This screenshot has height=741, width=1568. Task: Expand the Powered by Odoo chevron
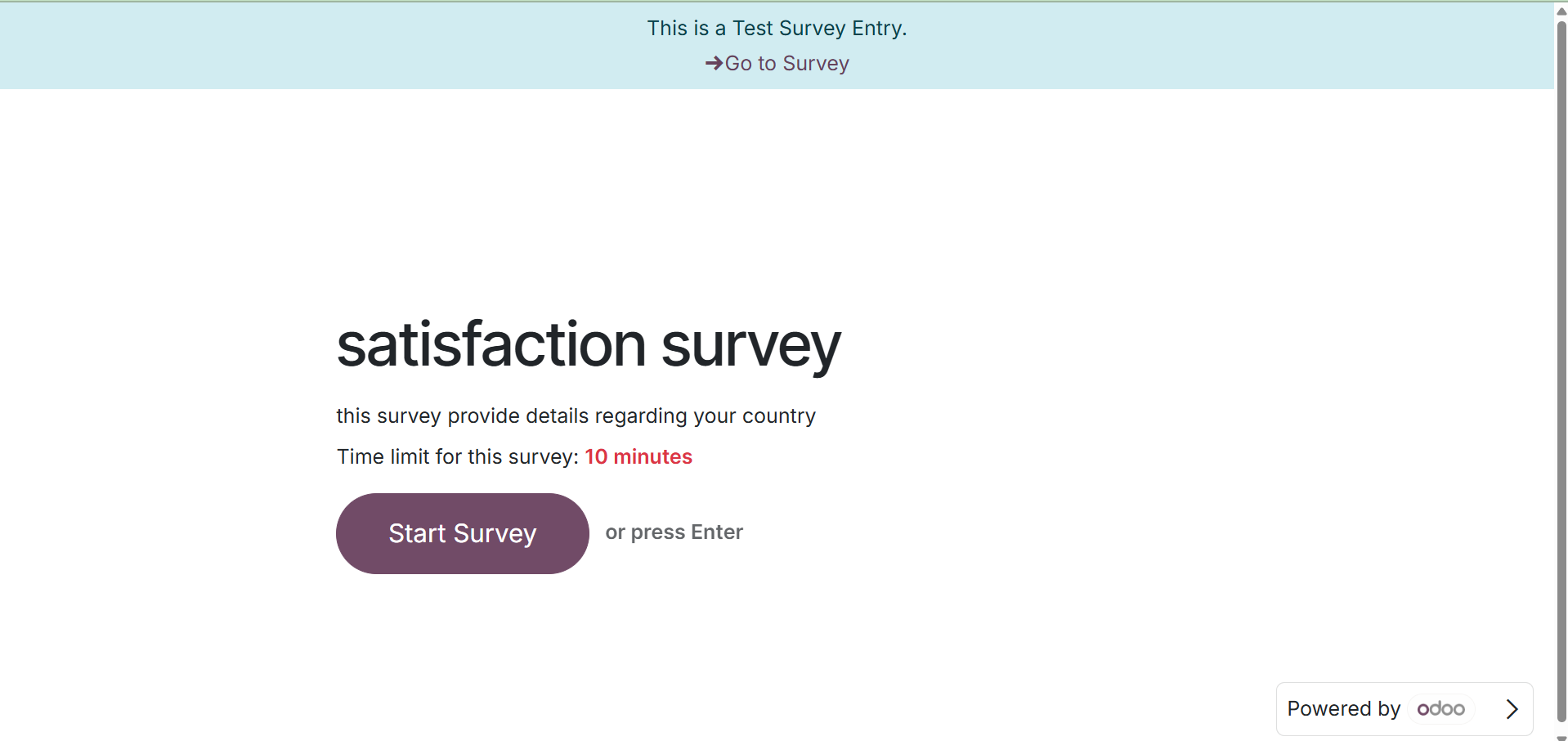point(1512,708)
